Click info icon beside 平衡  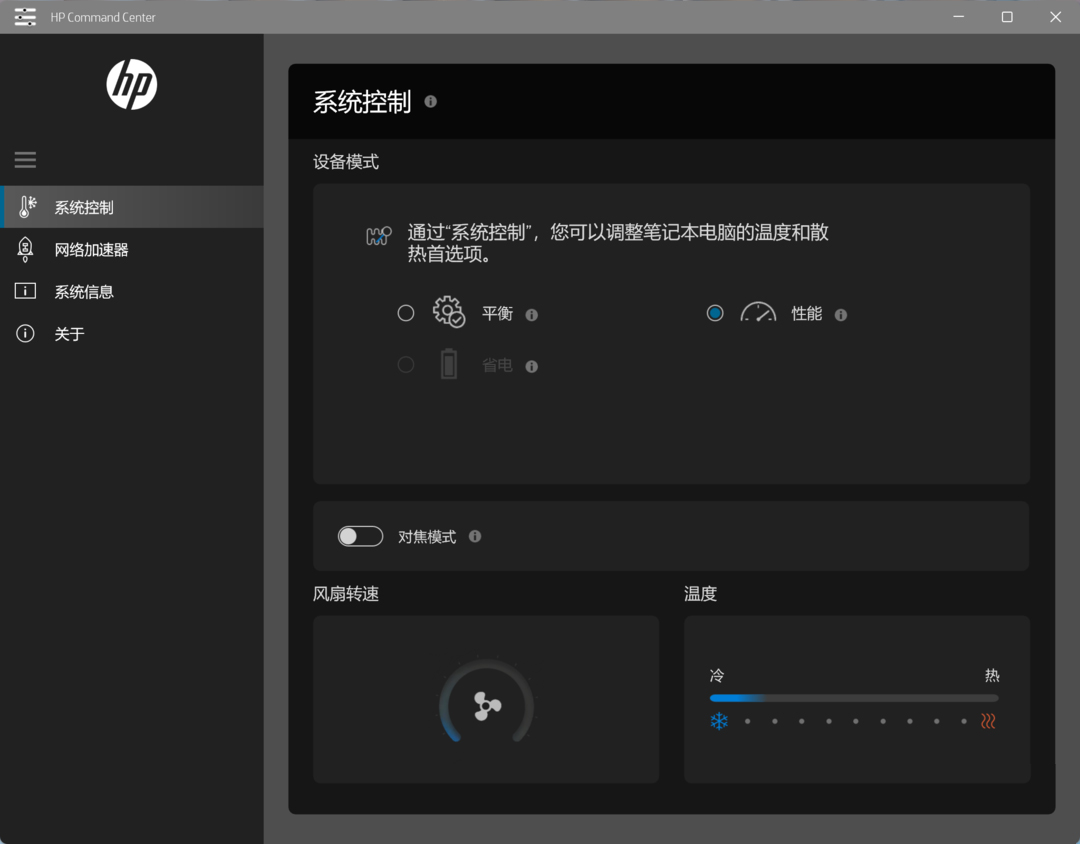[x=532, y=315]
